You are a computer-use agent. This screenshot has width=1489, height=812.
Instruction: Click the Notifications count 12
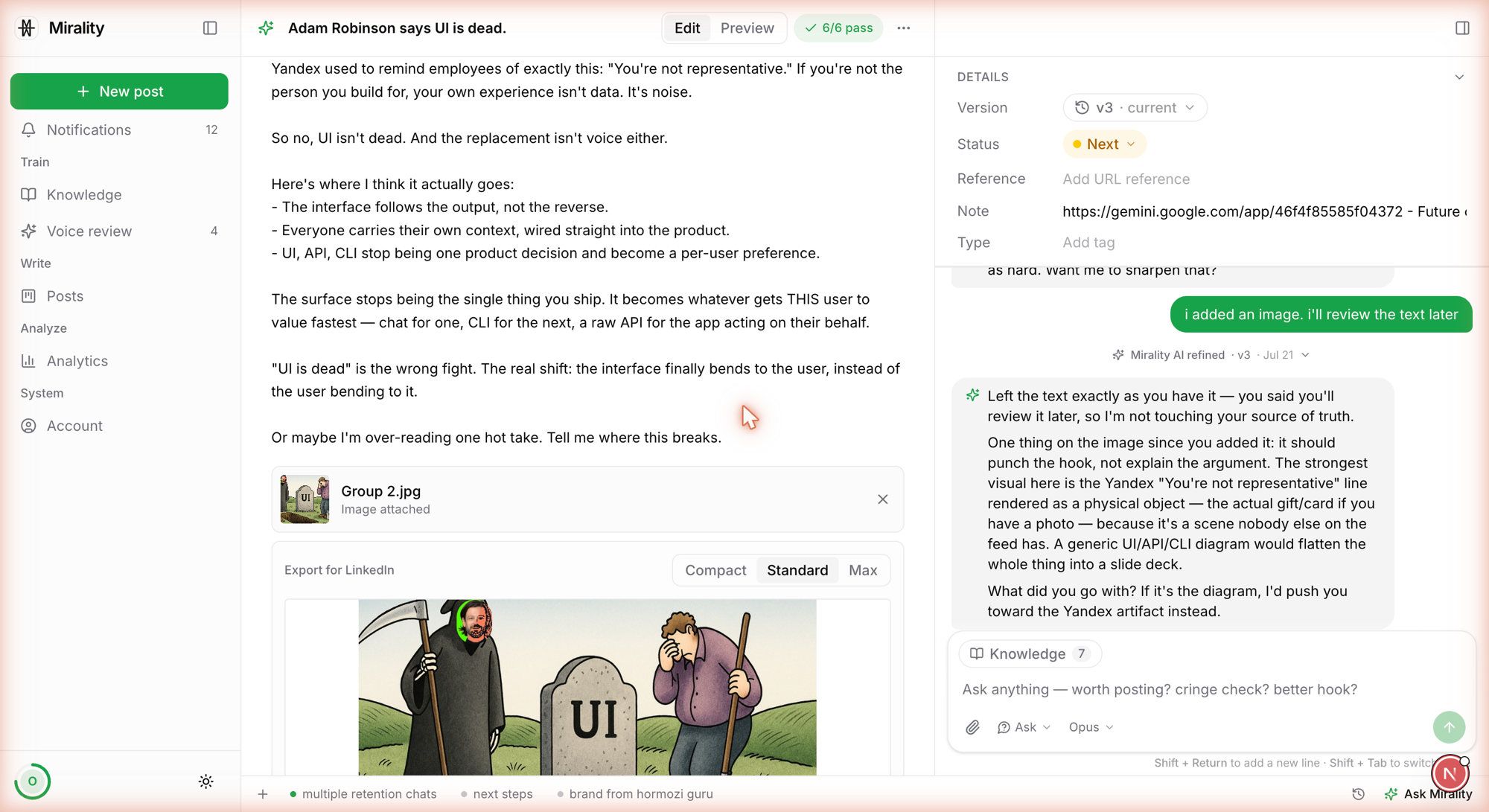[x=211, y=130]
